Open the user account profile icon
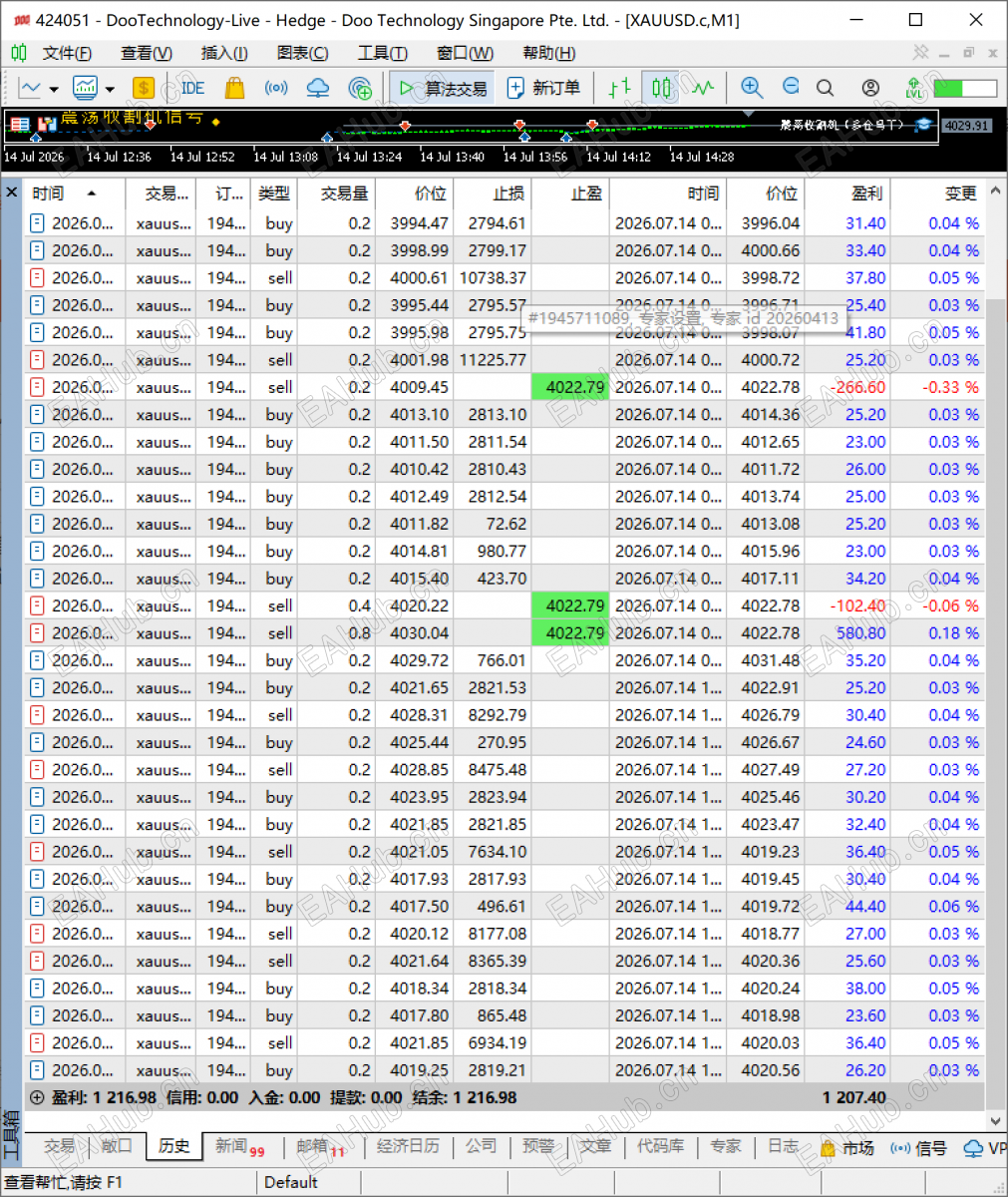Screen dimensions: 1008x1197 [870, 88]
